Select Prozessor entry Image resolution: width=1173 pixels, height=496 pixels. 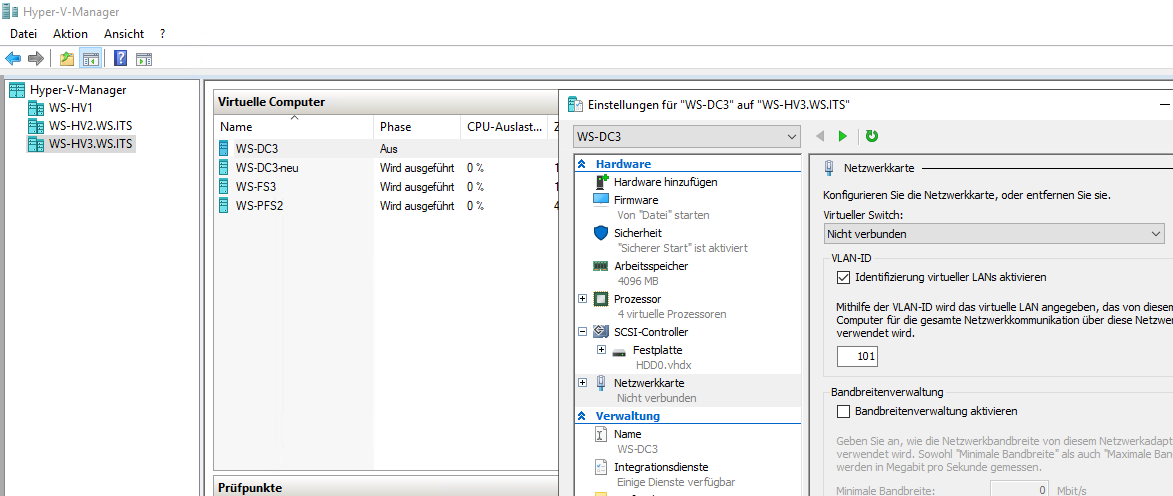pos(637,298)
